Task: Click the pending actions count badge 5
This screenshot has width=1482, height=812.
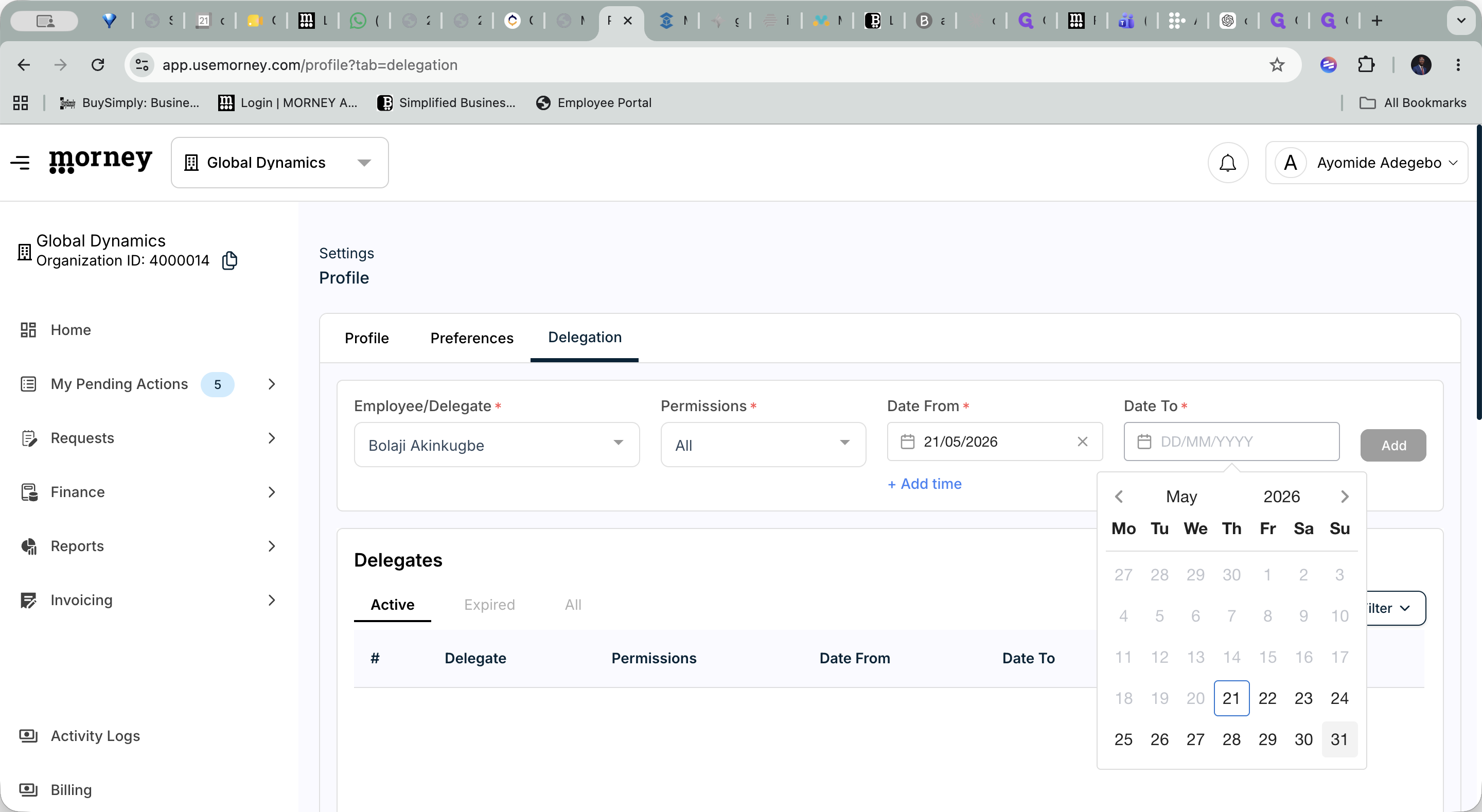Action: click(218, 384)
